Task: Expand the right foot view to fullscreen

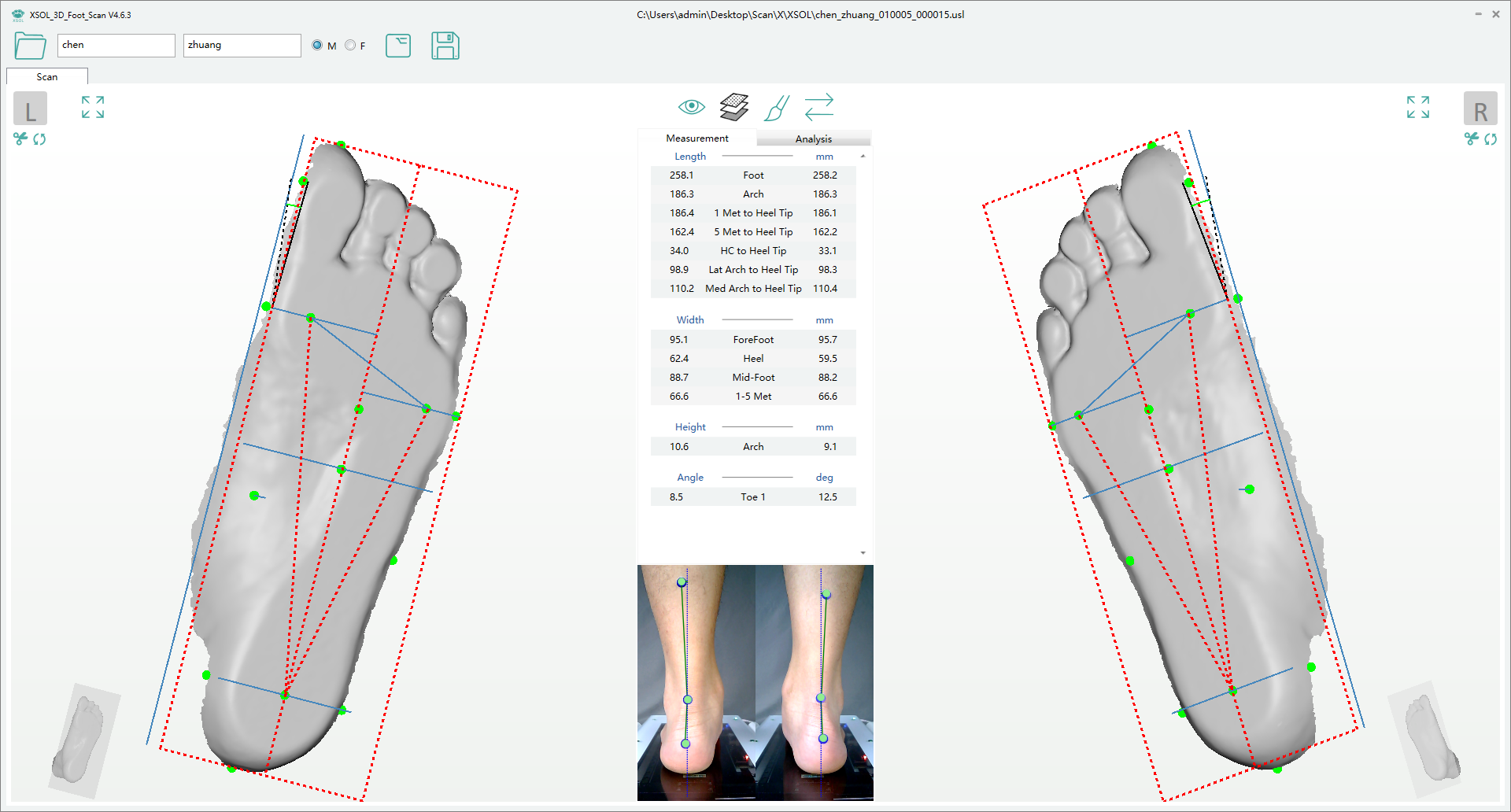Action: point(1417,107)
